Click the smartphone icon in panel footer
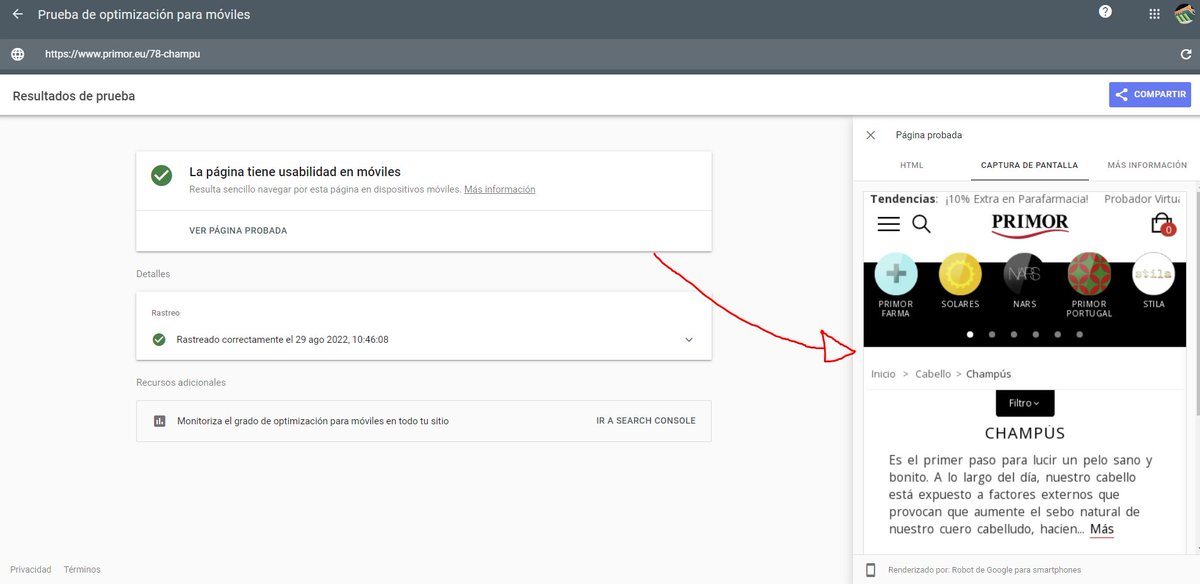1200x584 pixels. [870, 570]
